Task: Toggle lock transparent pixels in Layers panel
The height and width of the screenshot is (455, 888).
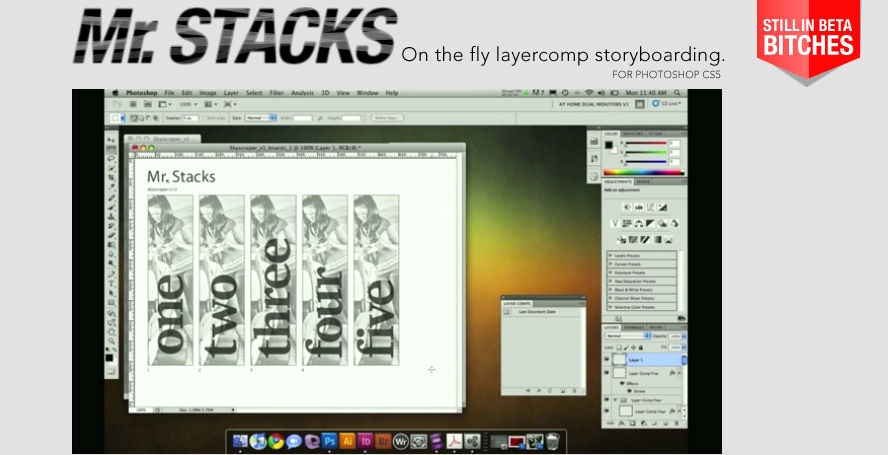Action: (618, 348)
